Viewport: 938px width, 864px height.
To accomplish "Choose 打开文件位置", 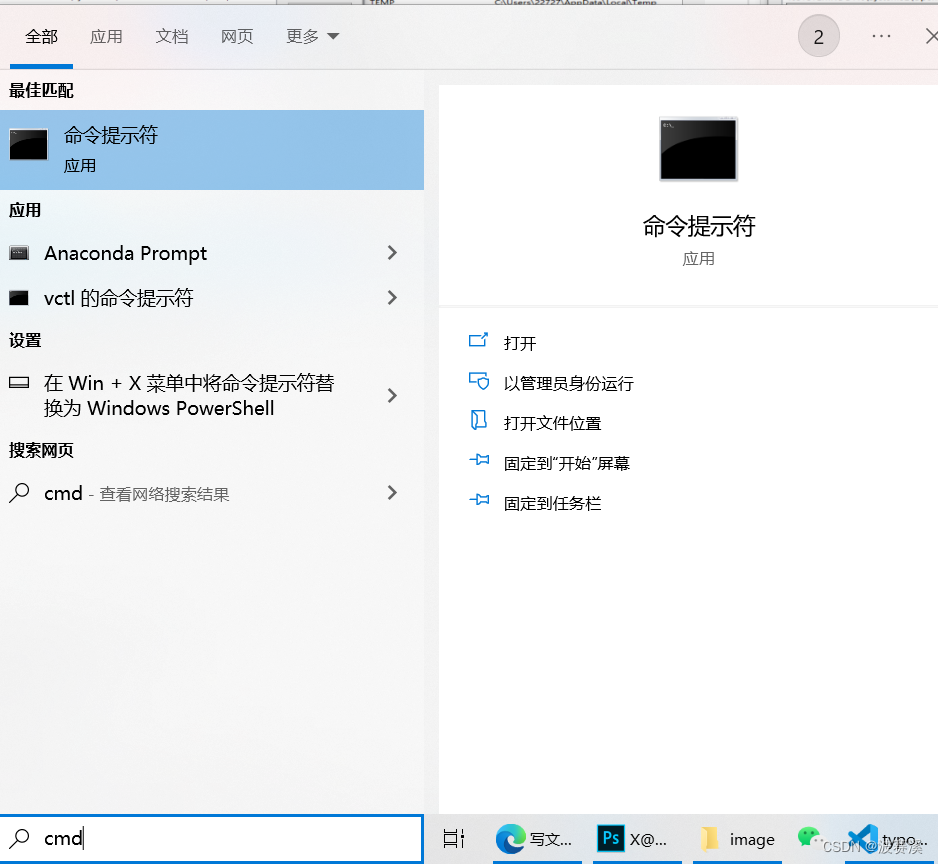I will [x=552, y=424].
